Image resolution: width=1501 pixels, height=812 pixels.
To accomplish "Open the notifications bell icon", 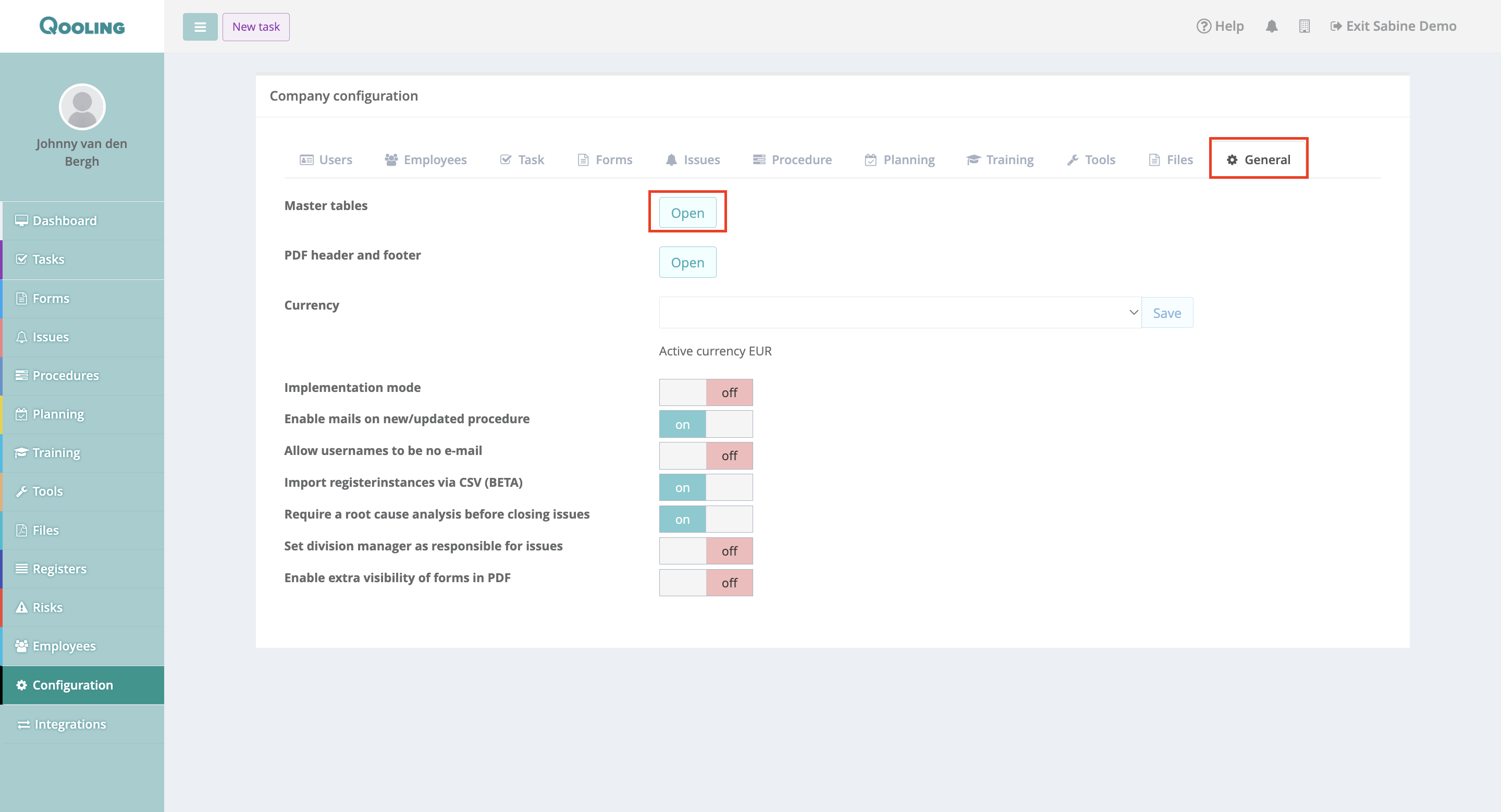I will pyautogui.click(x=1272, y=26).
